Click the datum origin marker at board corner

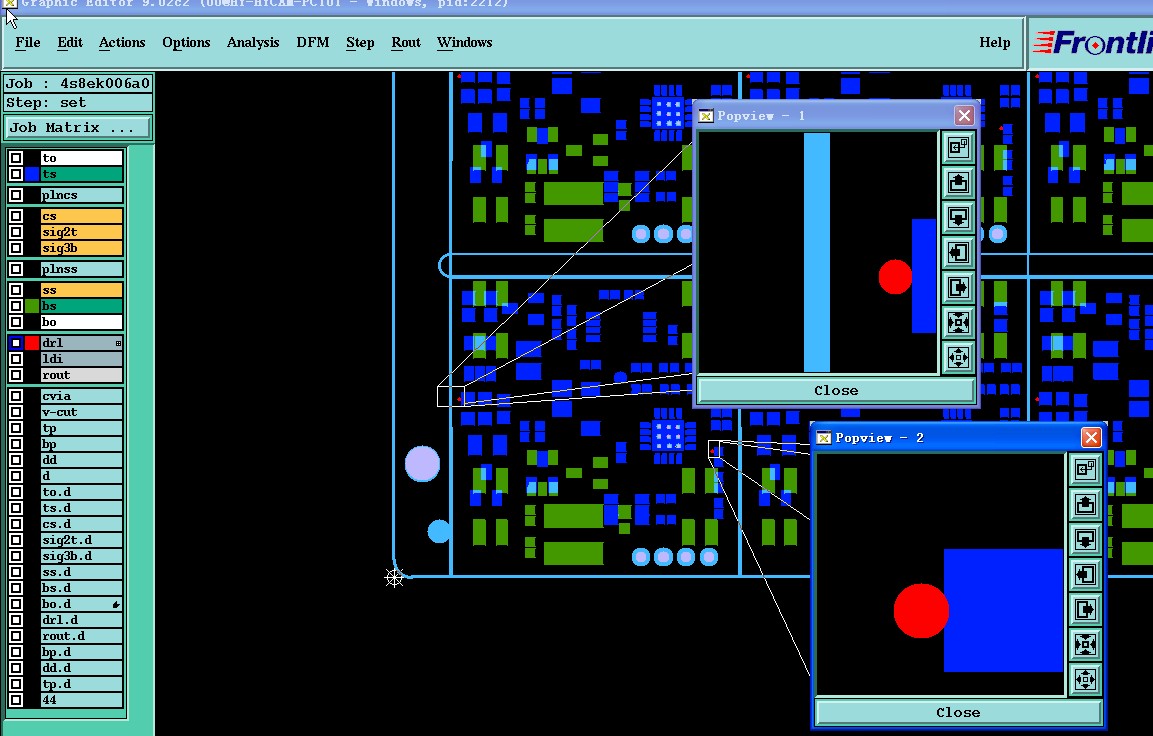[394, 578]
